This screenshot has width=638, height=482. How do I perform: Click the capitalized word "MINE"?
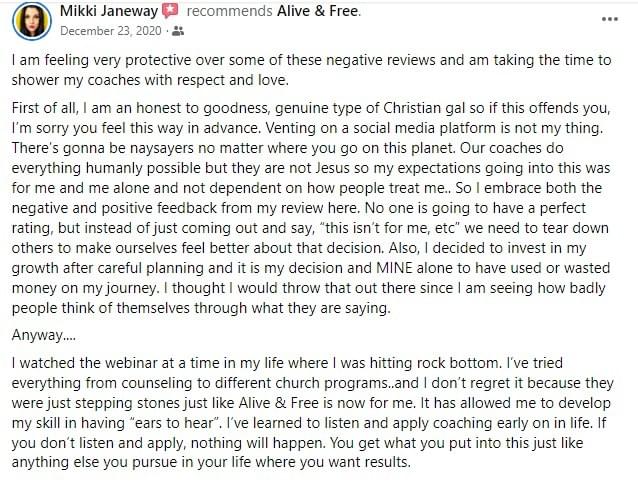point(394,268)
